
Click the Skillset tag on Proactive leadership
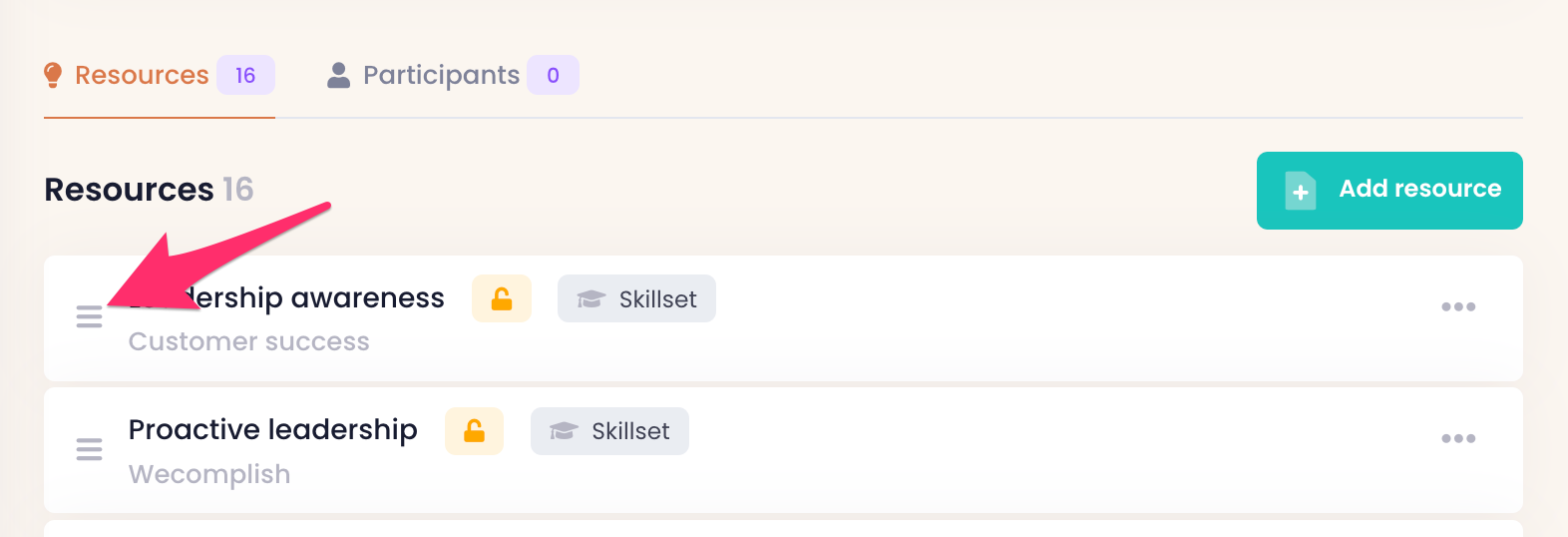click(609, 431)
